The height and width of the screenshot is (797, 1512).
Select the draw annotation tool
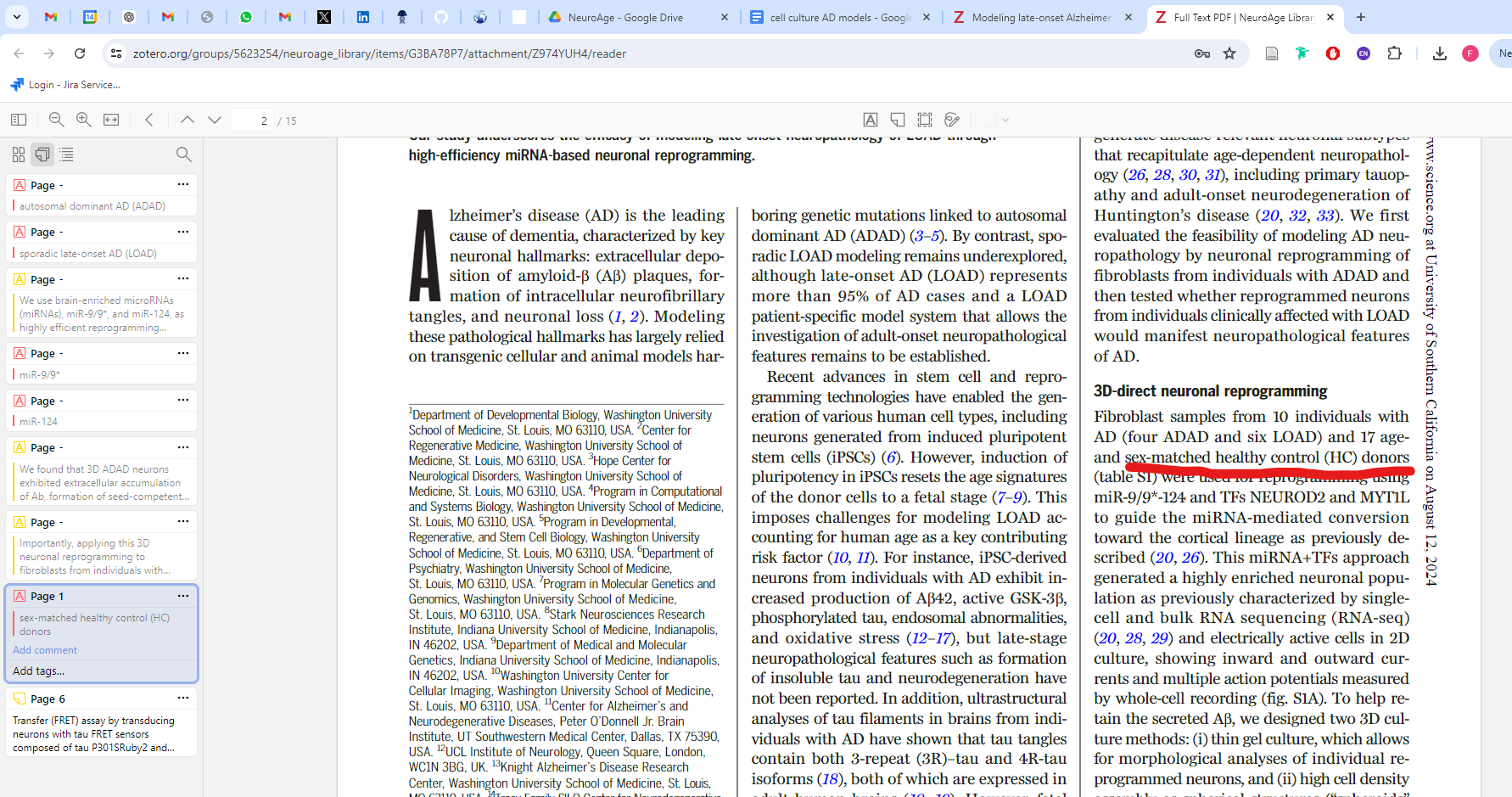(x=952, y=120)
